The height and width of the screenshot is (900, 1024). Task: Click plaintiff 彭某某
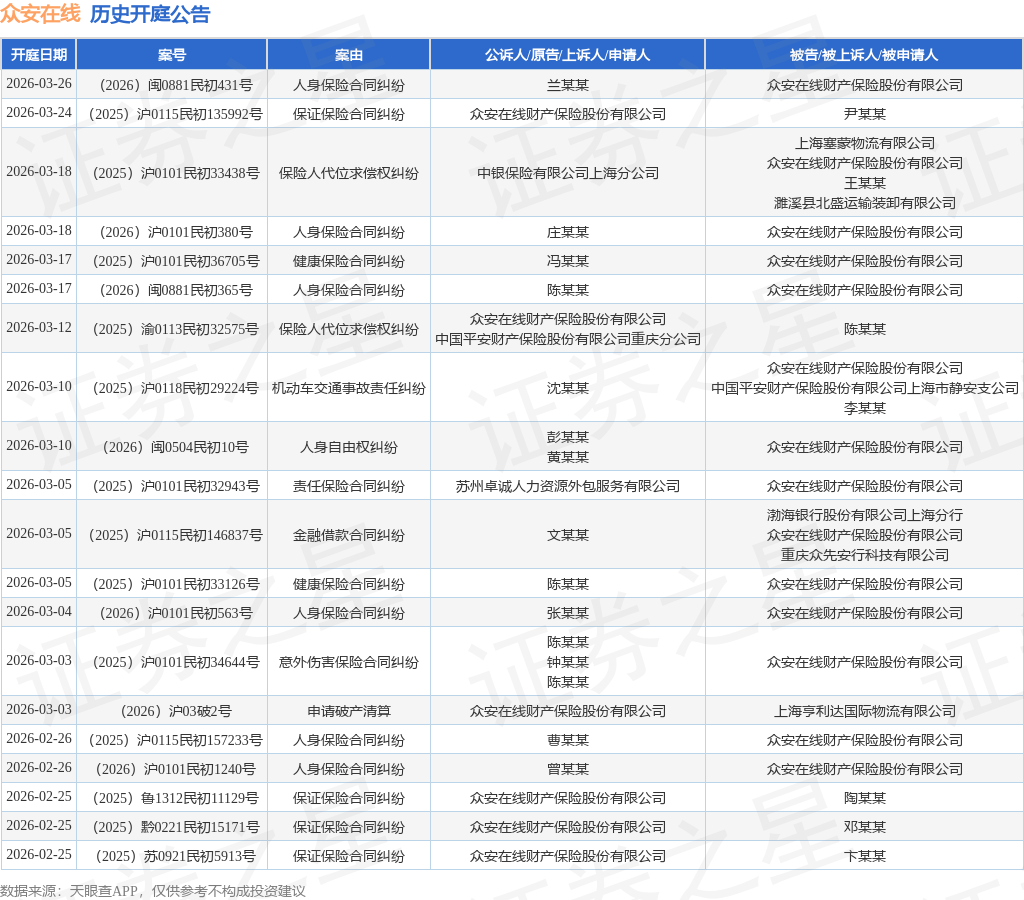pyautogui.click(x=568, y=437)
